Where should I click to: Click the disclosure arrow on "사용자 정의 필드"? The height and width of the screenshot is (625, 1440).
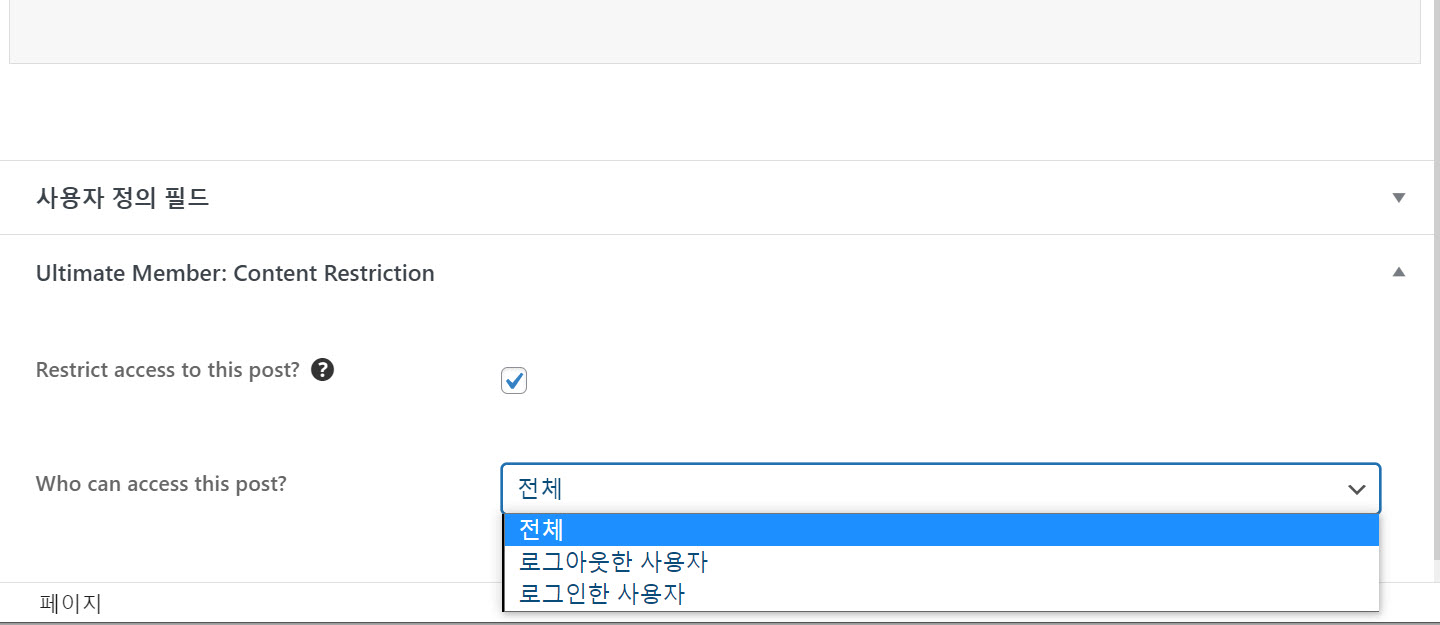1398,197
